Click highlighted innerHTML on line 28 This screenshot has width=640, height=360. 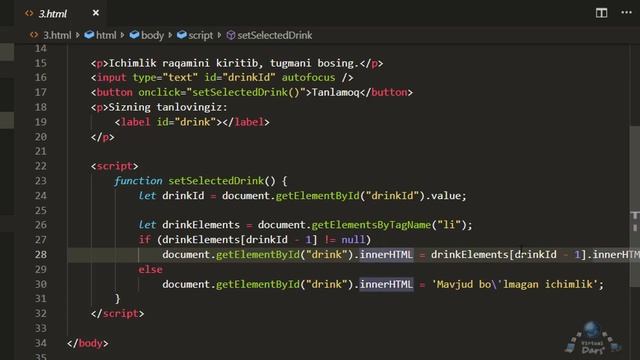coord(386,255)
